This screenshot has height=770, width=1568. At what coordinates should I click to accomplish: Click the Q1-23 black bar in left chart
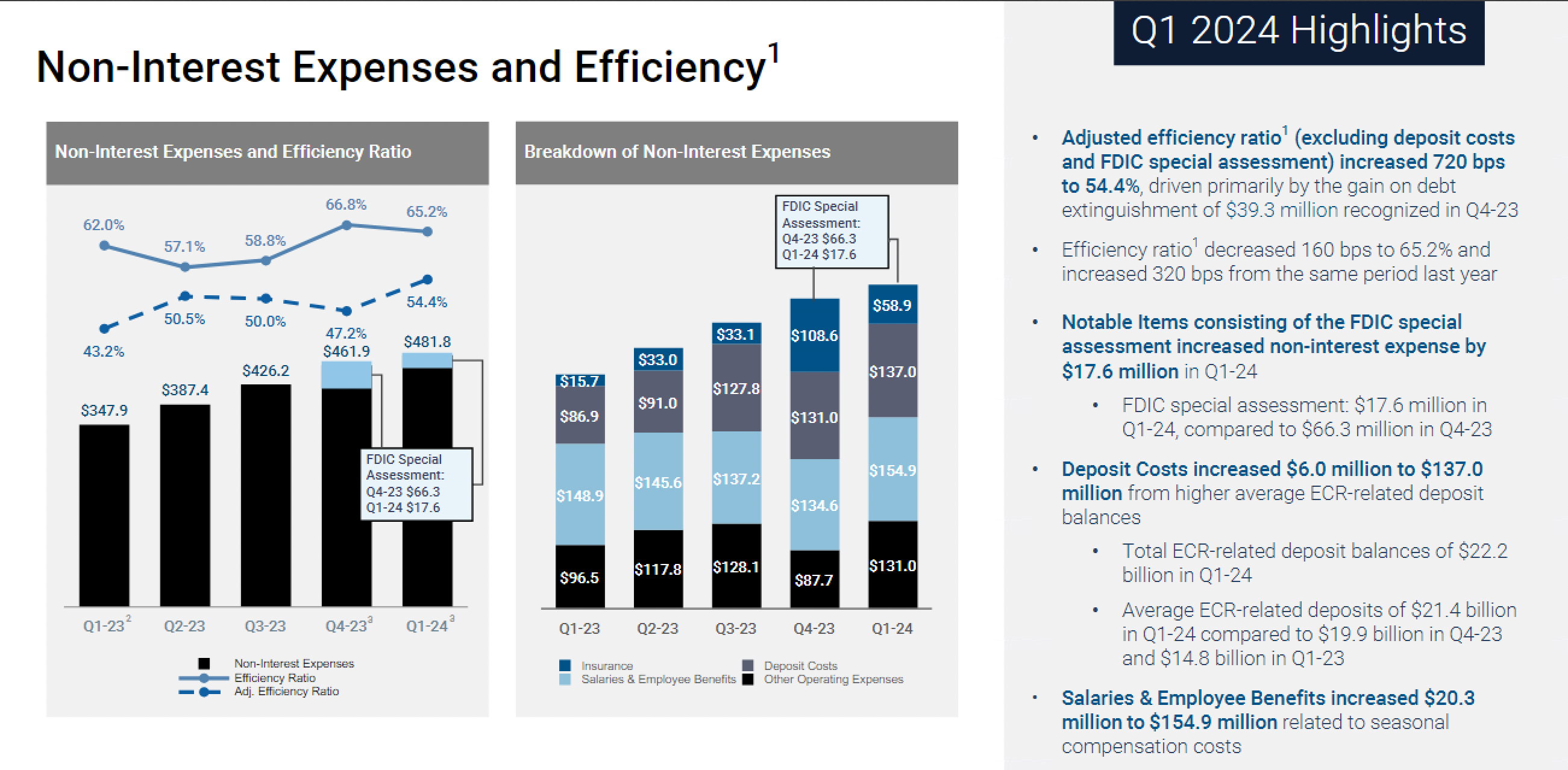(104, 516)
